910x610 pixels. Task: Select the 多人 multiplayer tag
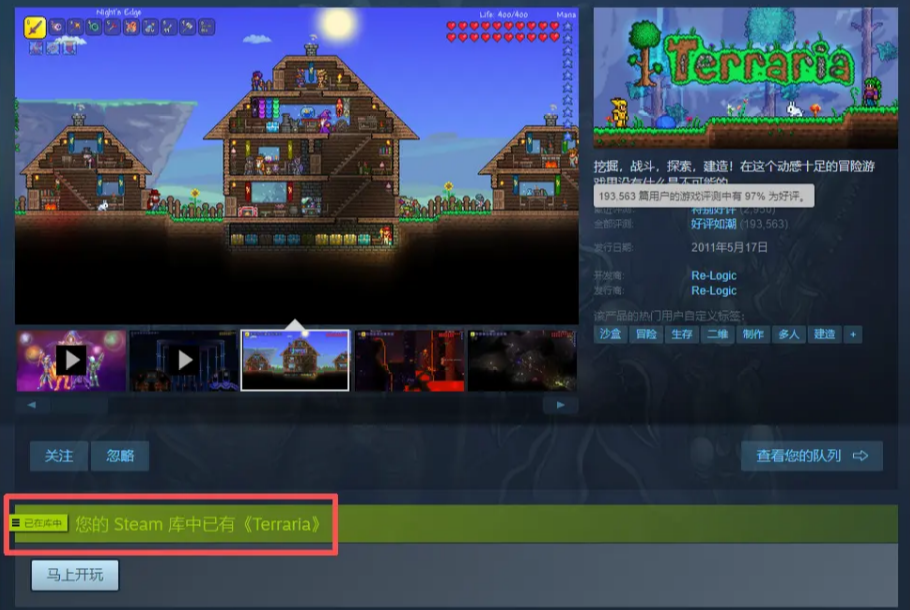pos(788,334)
